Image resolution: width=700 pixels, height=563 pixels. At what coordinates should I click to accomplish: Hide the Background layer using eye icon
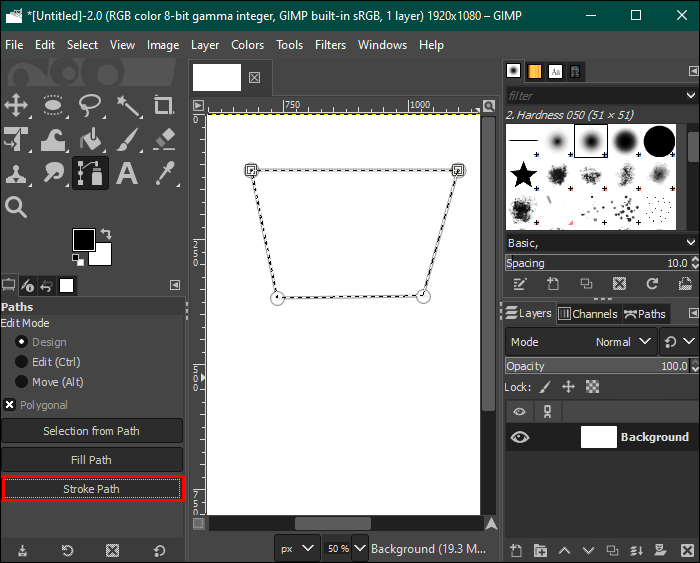(519, 437)
